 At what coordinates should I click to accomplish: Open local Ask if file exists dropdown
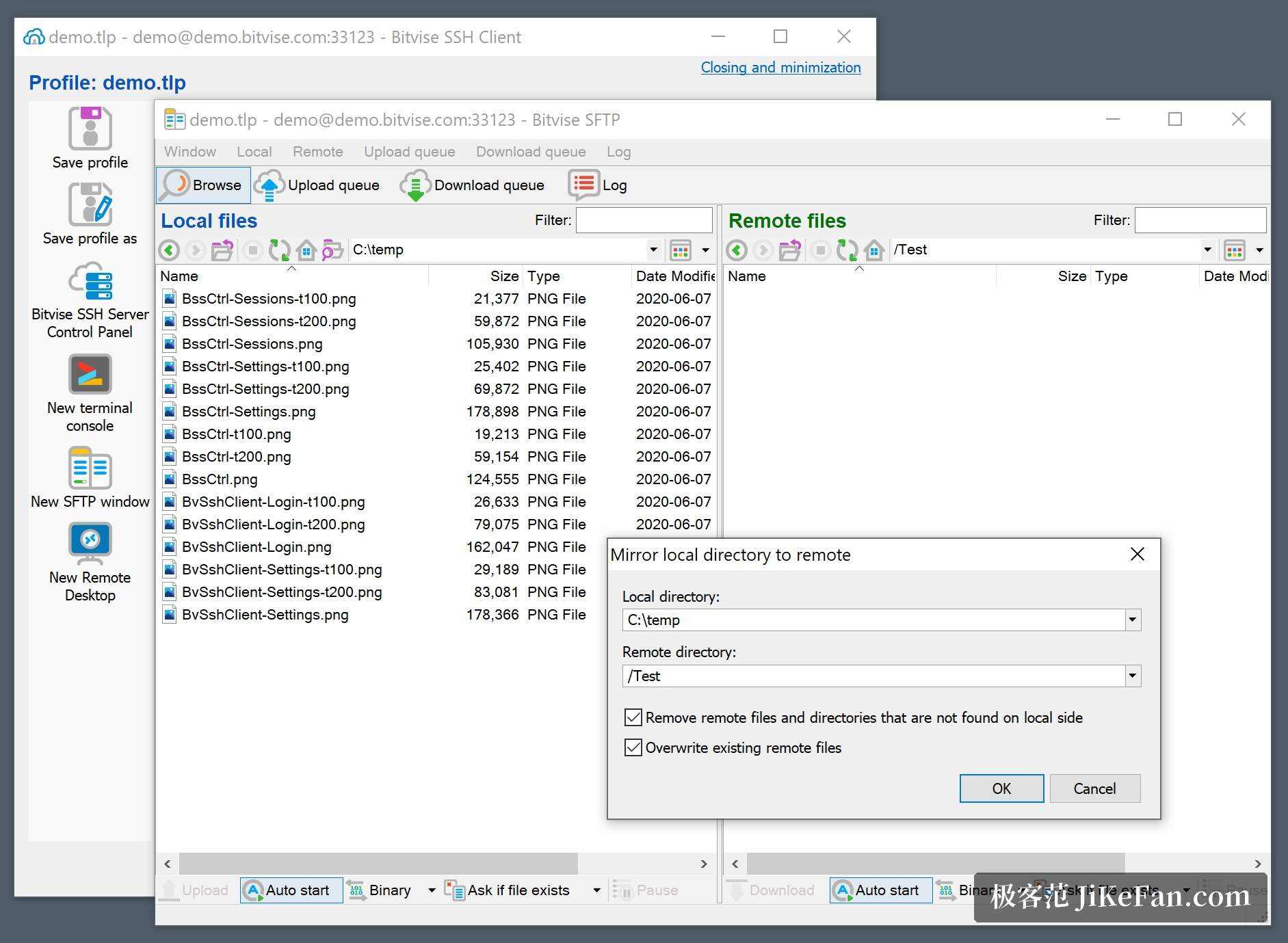pyautogui.click(x=596, y=890)
